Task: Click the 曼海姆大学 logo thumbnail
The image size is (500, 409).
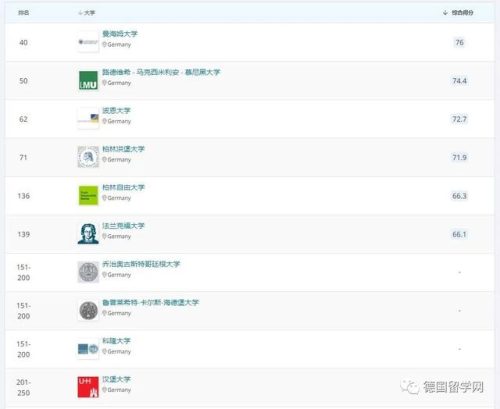Action: [x=88, y=42]
